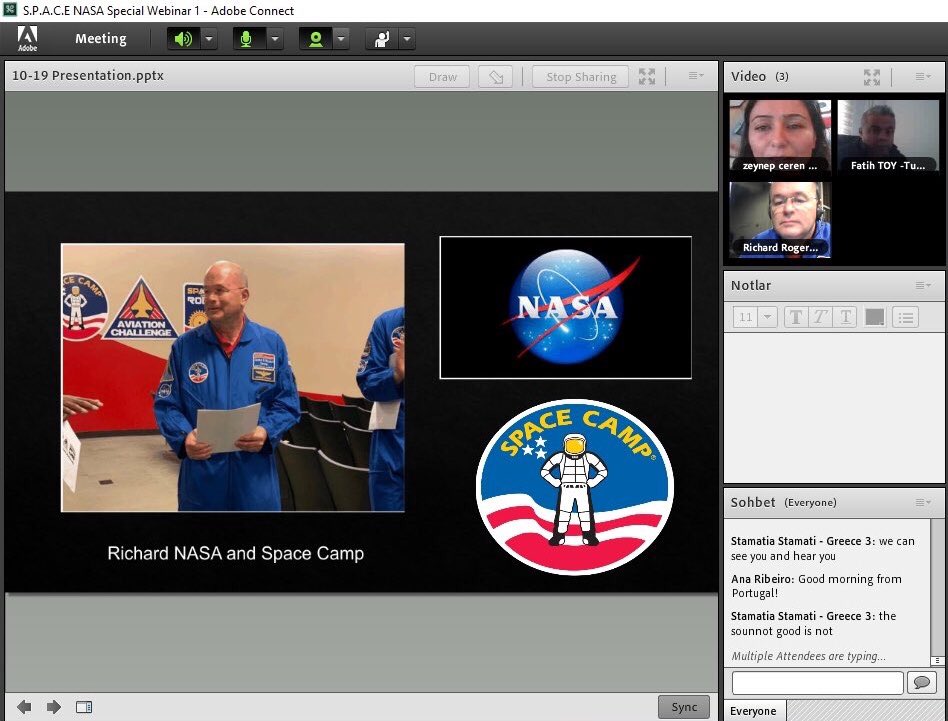Go to the next slide arrow
Viewport: 948px width, 721px height.
[x=54, y=706]
